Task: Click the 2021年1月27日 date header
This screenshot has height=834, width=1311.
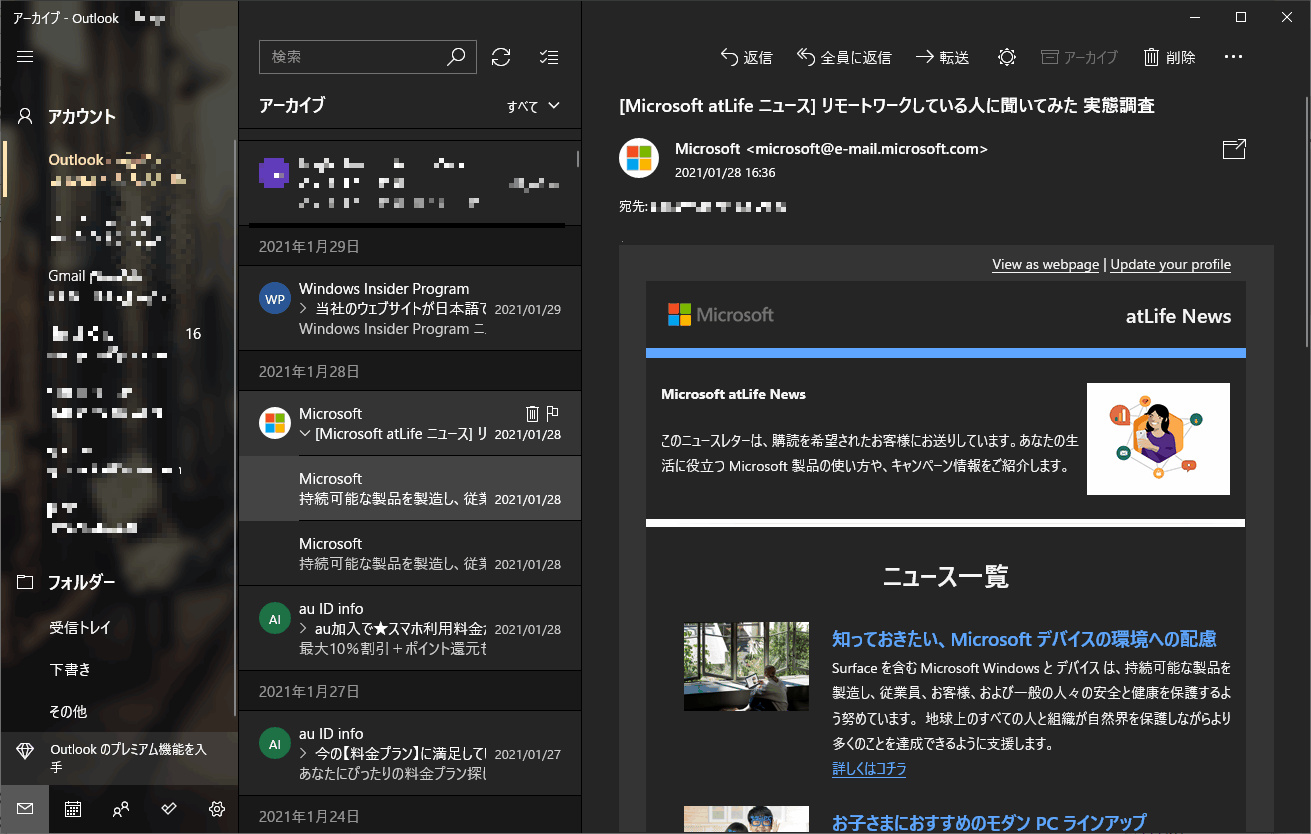Action: point(309,691)
